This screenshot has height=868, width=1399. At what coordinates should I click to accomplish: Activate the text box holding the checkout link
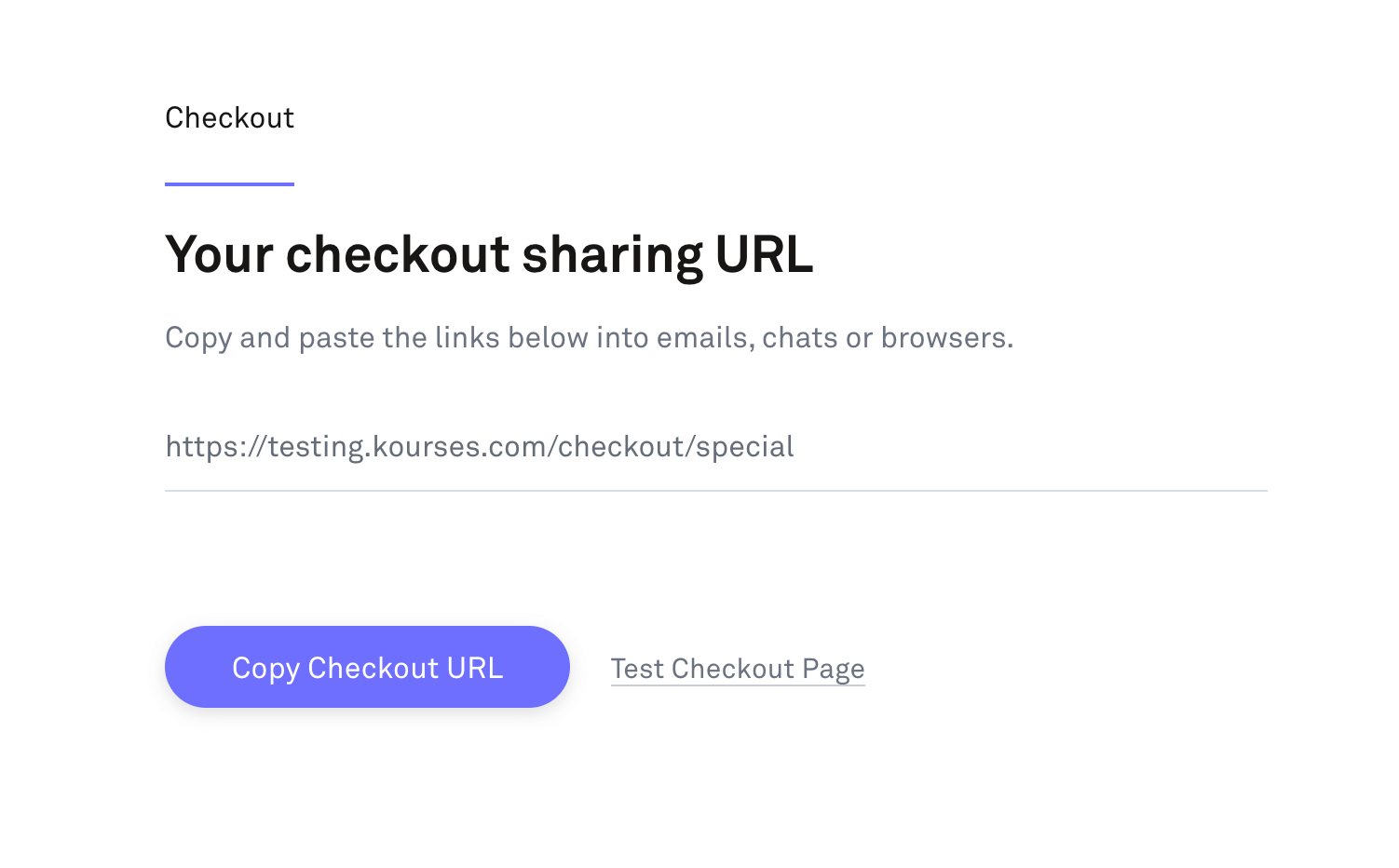[x=715, y=447]
